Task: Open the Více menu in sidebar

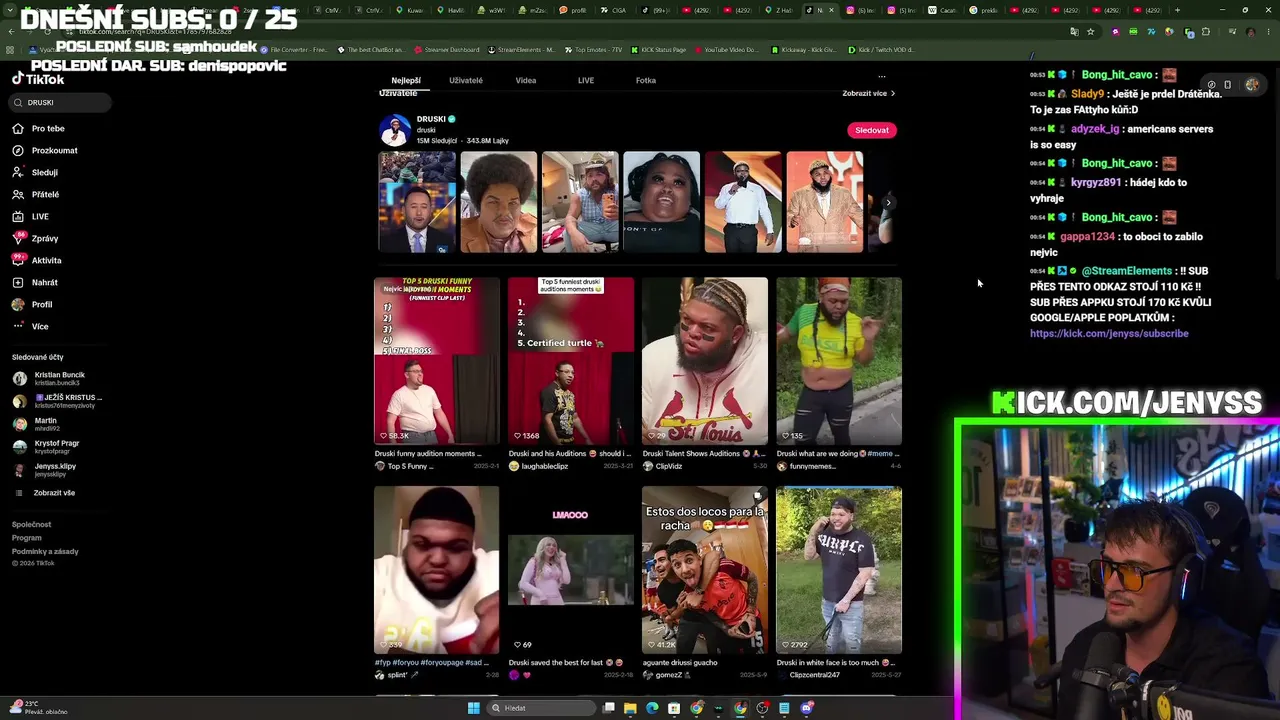Action: [31, 326]
